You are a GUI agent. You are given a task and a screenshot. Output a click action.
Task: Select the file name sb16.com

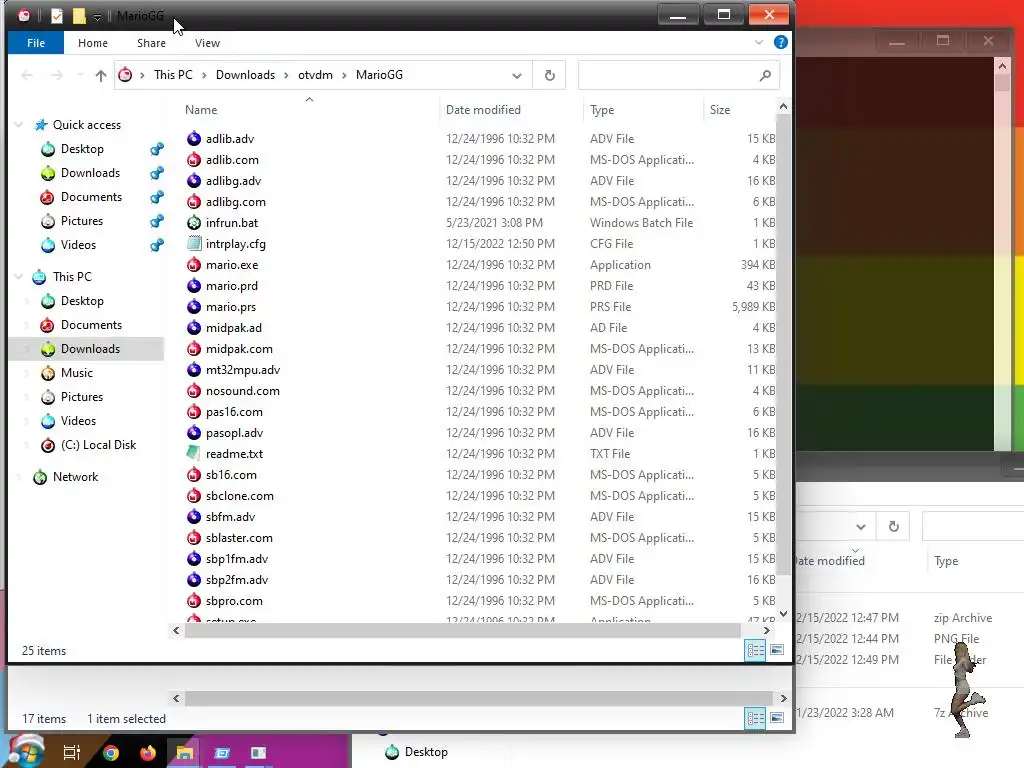pos(231,475)
